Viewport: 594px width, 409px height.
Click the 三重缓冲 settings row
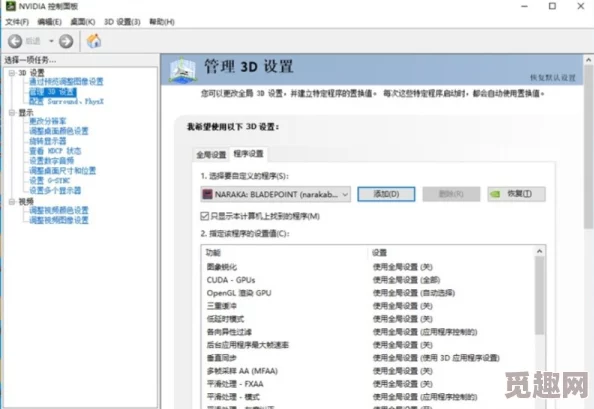368,306
